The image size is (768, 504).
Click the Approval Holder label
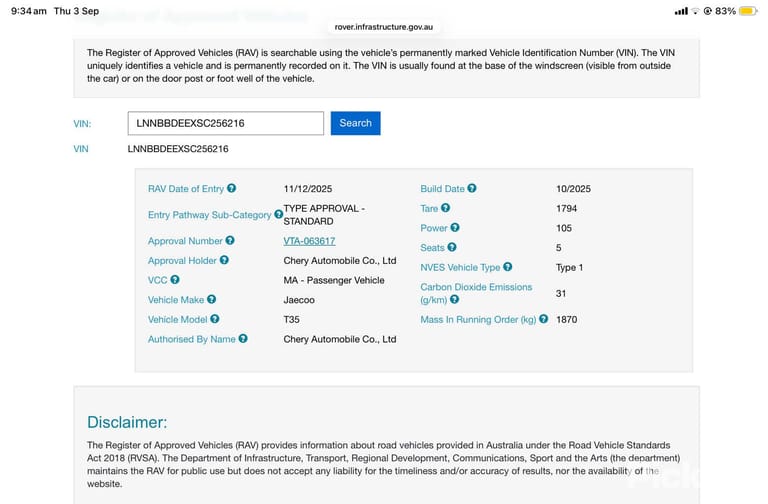coord(182,261)
